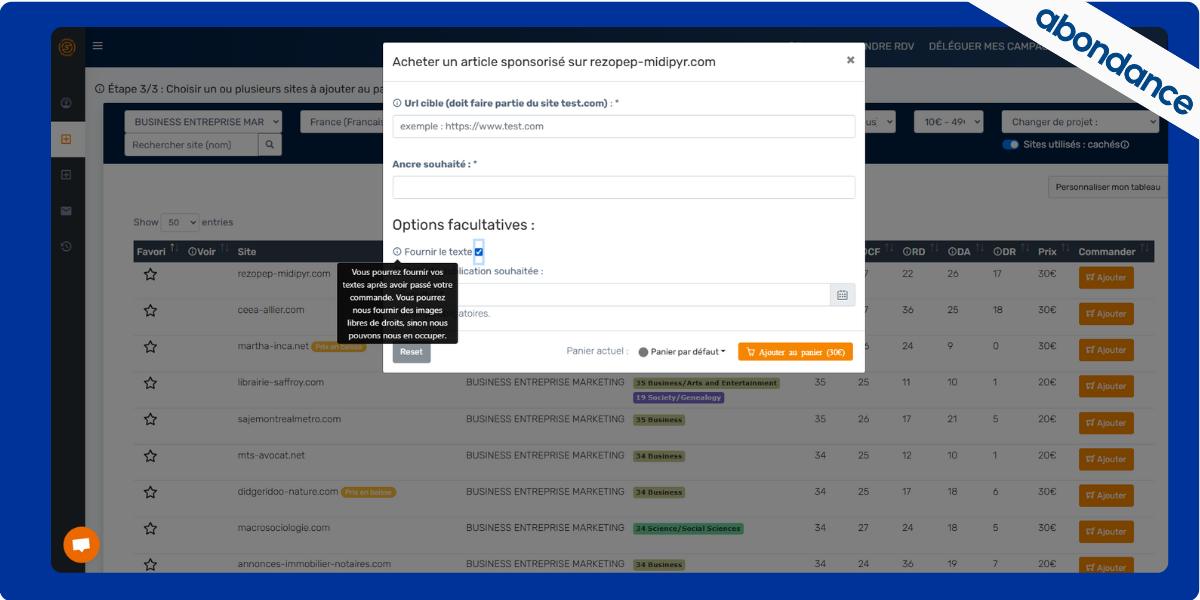The image size is (1200, 600).
Task: Click Ajouter for sajemontrealmetro.com
Action: pyautogui.click(x=1106, y=423)
